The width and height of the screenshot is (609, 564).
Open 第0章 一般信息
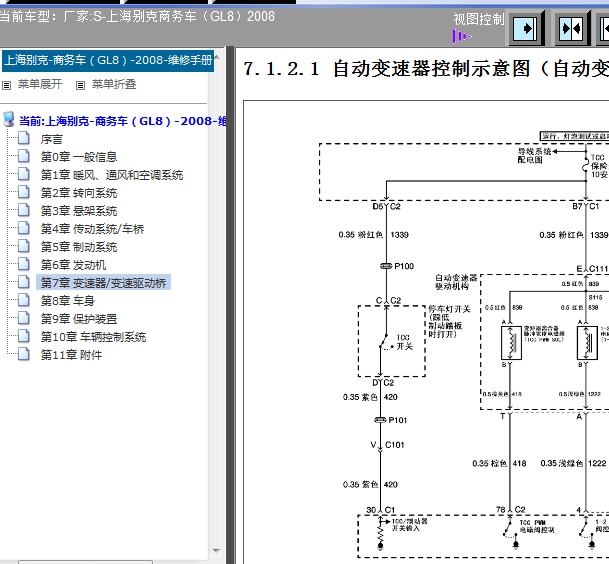click(x=79, y=157)
